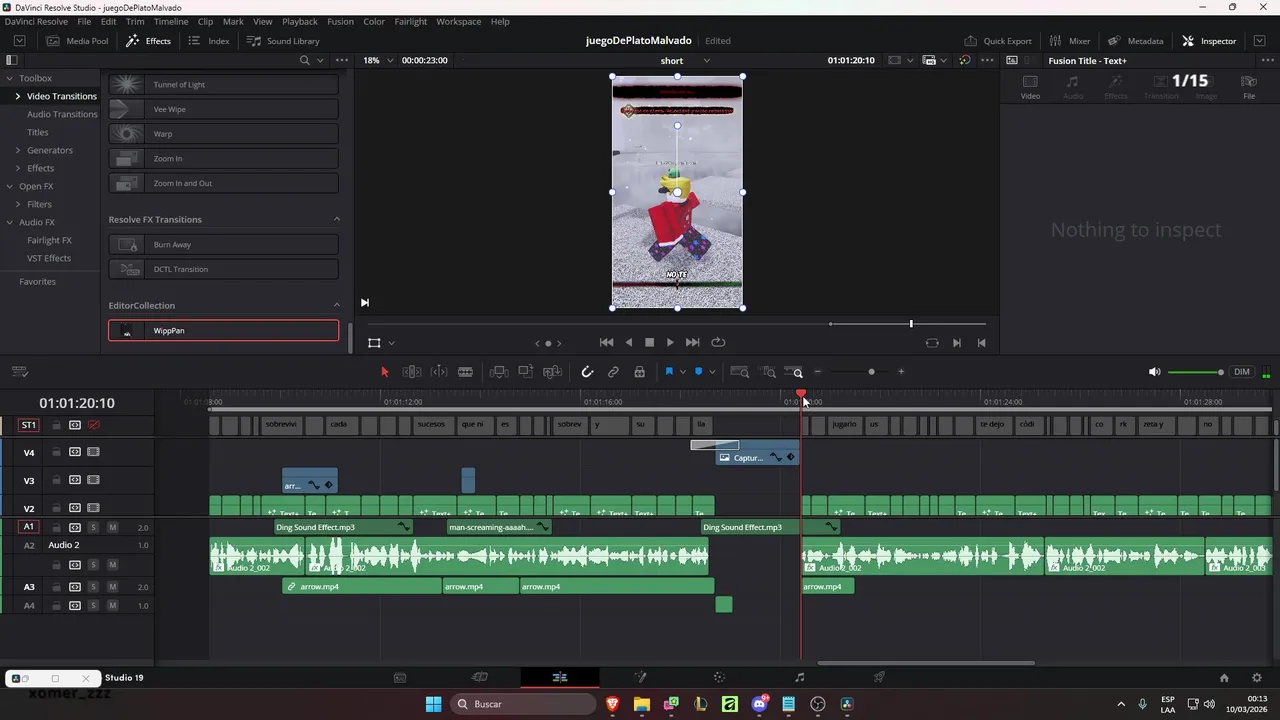Click the Insert Clip icon
The image size is (1280, 720).
499,372
